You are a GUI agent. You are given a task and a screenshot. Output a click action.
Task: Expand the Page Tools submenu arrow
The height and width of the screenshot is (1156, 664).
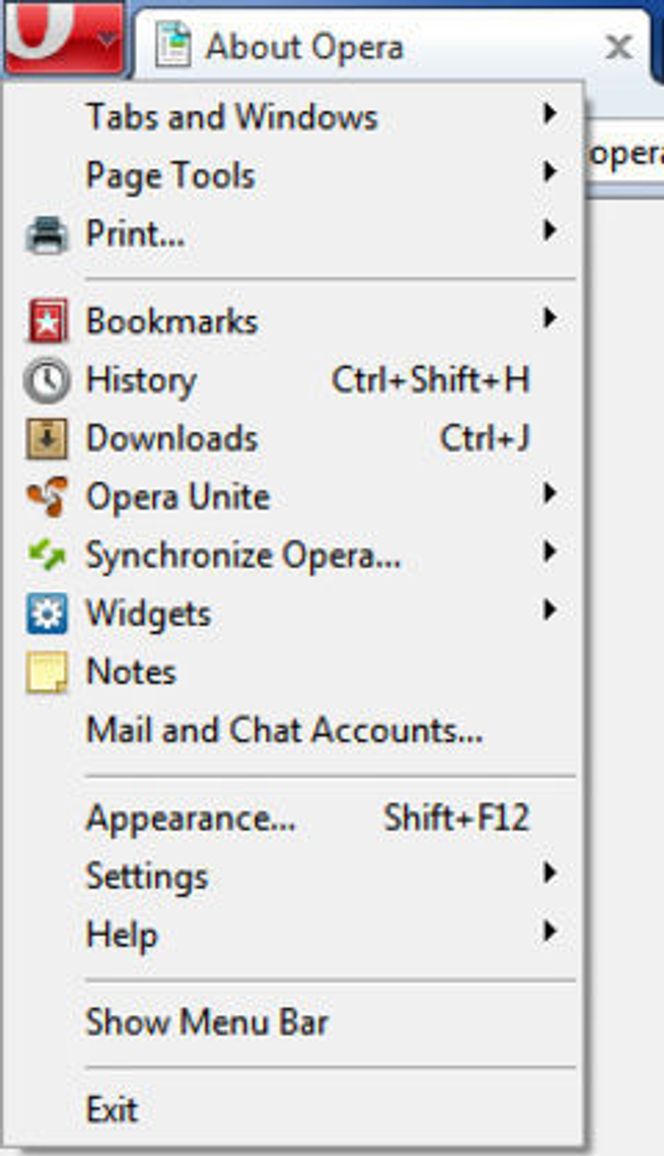tap(548, 172)
